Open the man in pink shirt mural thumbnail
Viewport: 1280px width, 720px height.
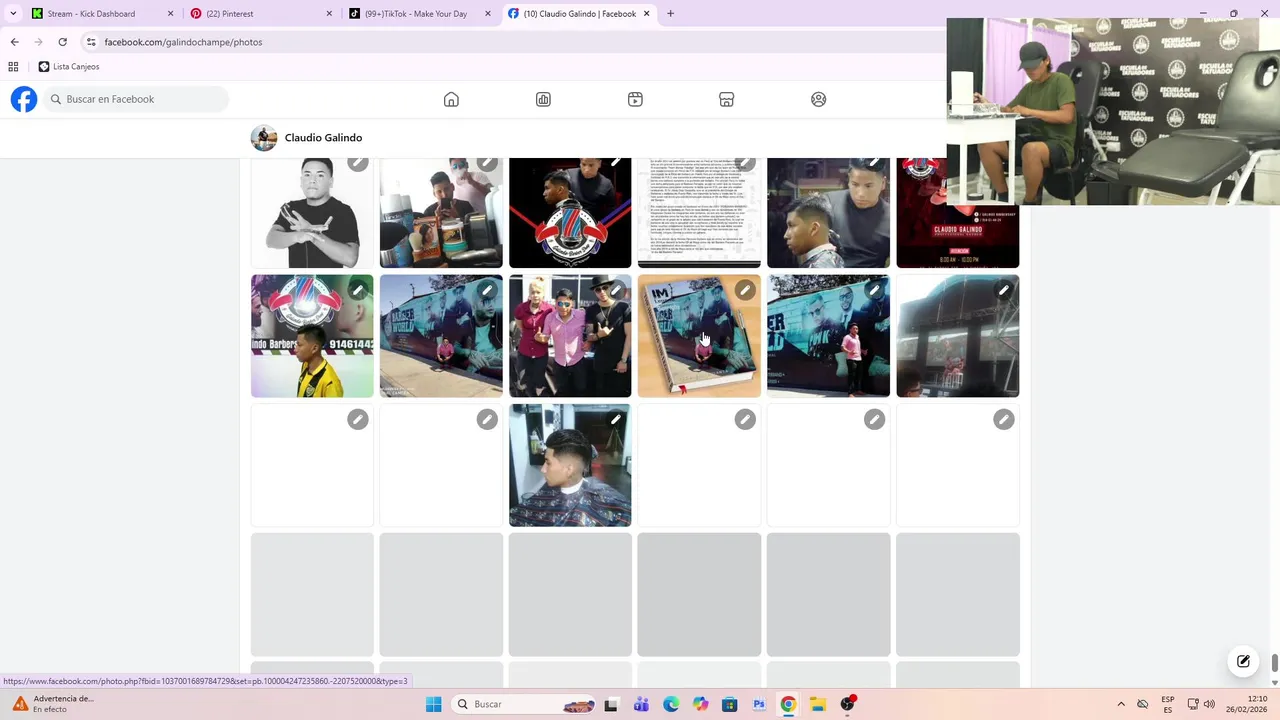coord(828,336)
